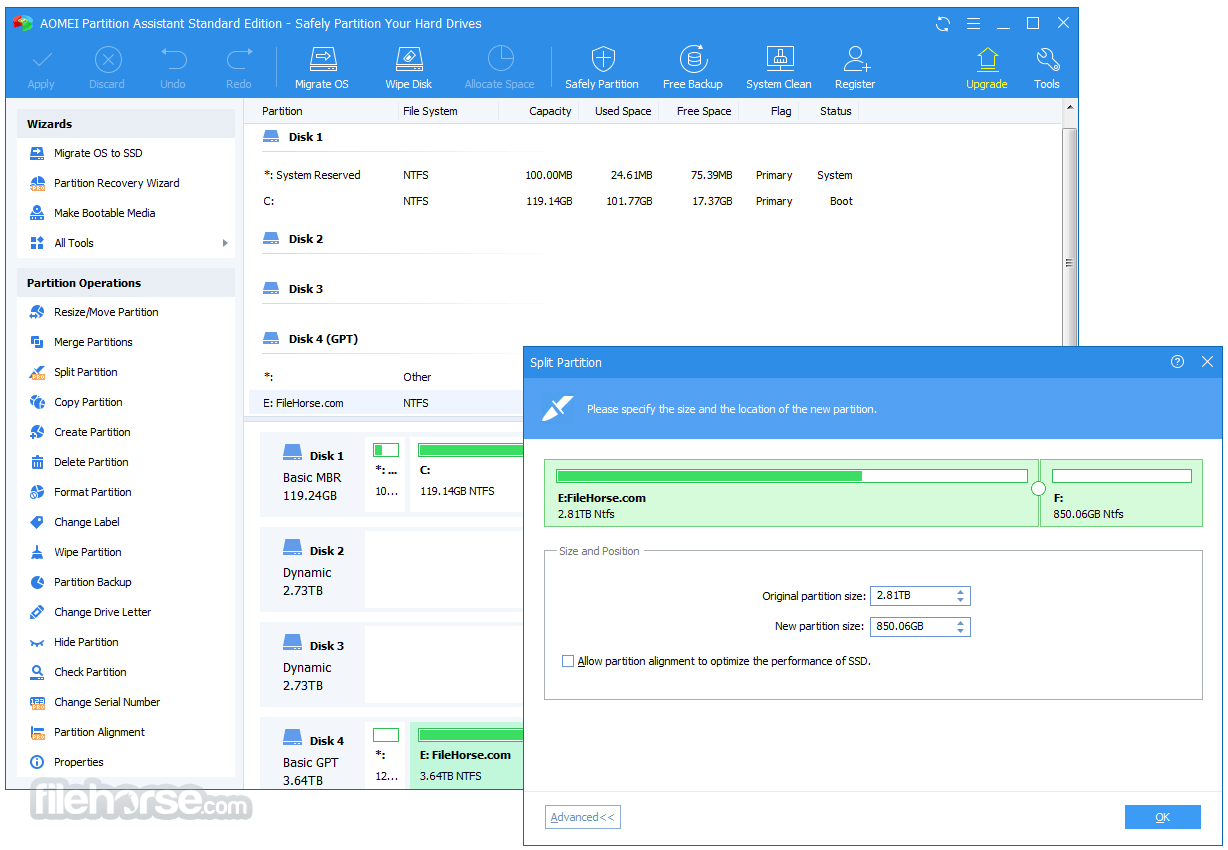Enable SSD partition alignment checkbox
This screenshot has height=850, width=1228.
click(568, 661)
